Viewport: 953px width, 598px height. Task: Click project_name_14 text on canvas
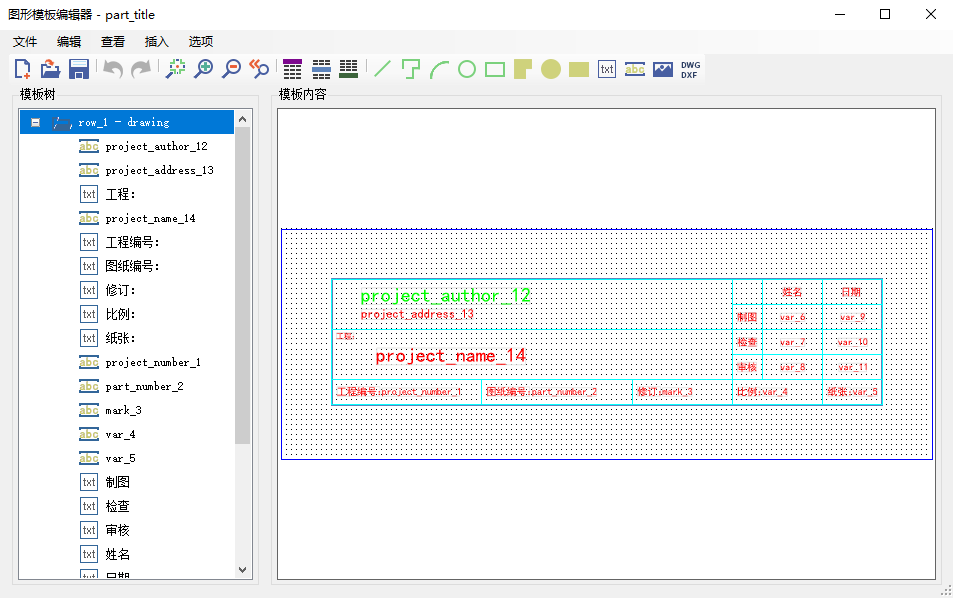click(450, 356)
